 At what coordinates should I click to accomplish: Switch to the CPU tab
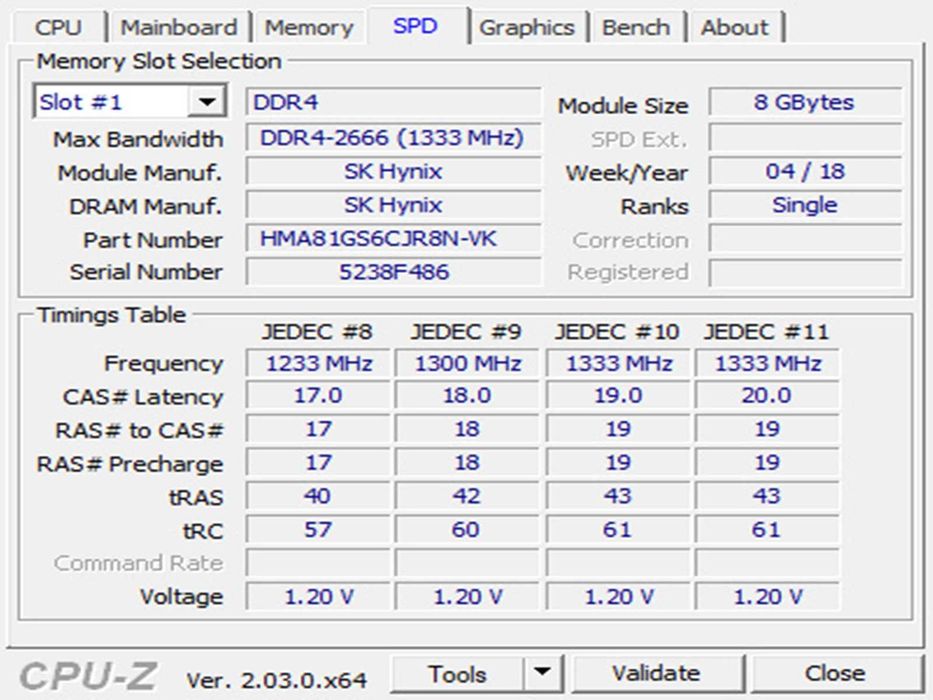[58, 27]
